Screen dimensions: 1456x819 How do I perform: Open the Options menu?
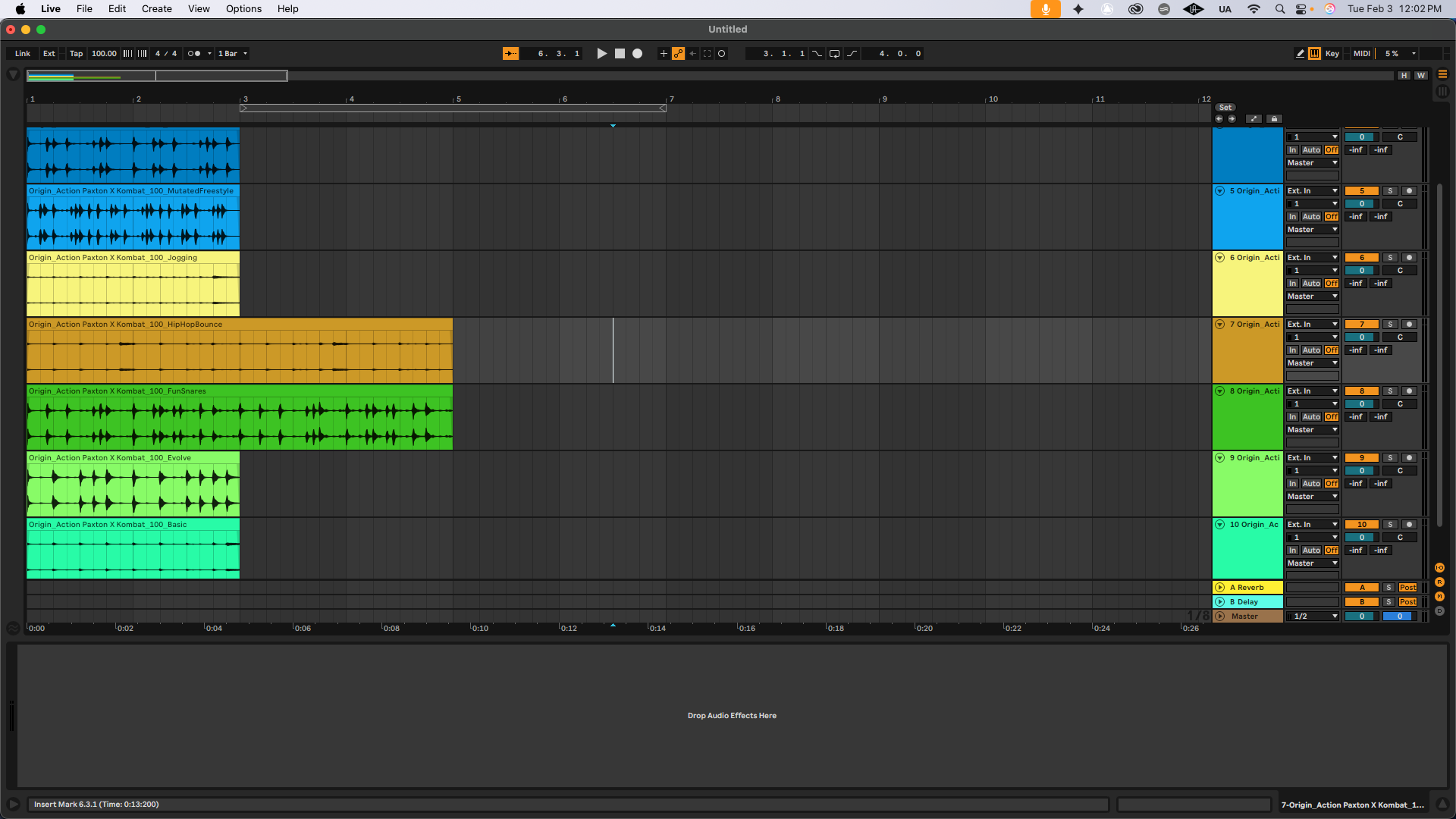tap(243, 9)
